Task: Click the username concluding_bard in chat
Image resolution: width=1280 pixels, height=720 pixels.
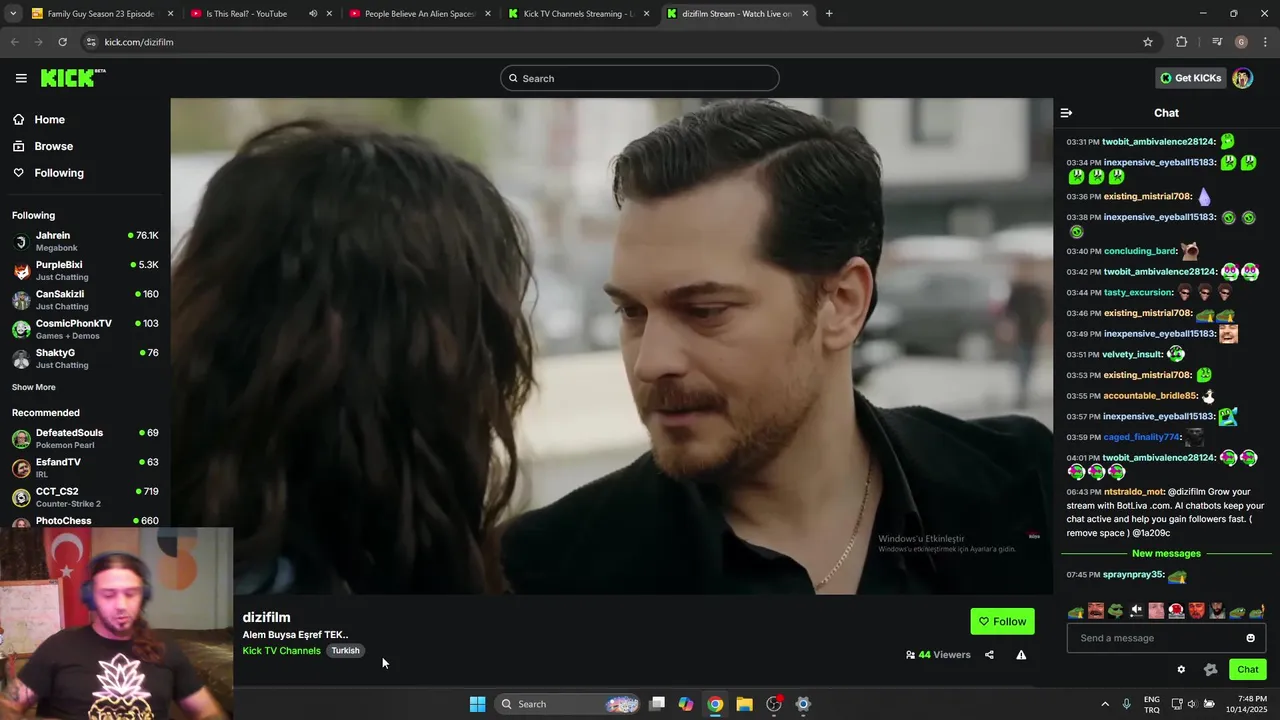Action: coord(1140,251)
